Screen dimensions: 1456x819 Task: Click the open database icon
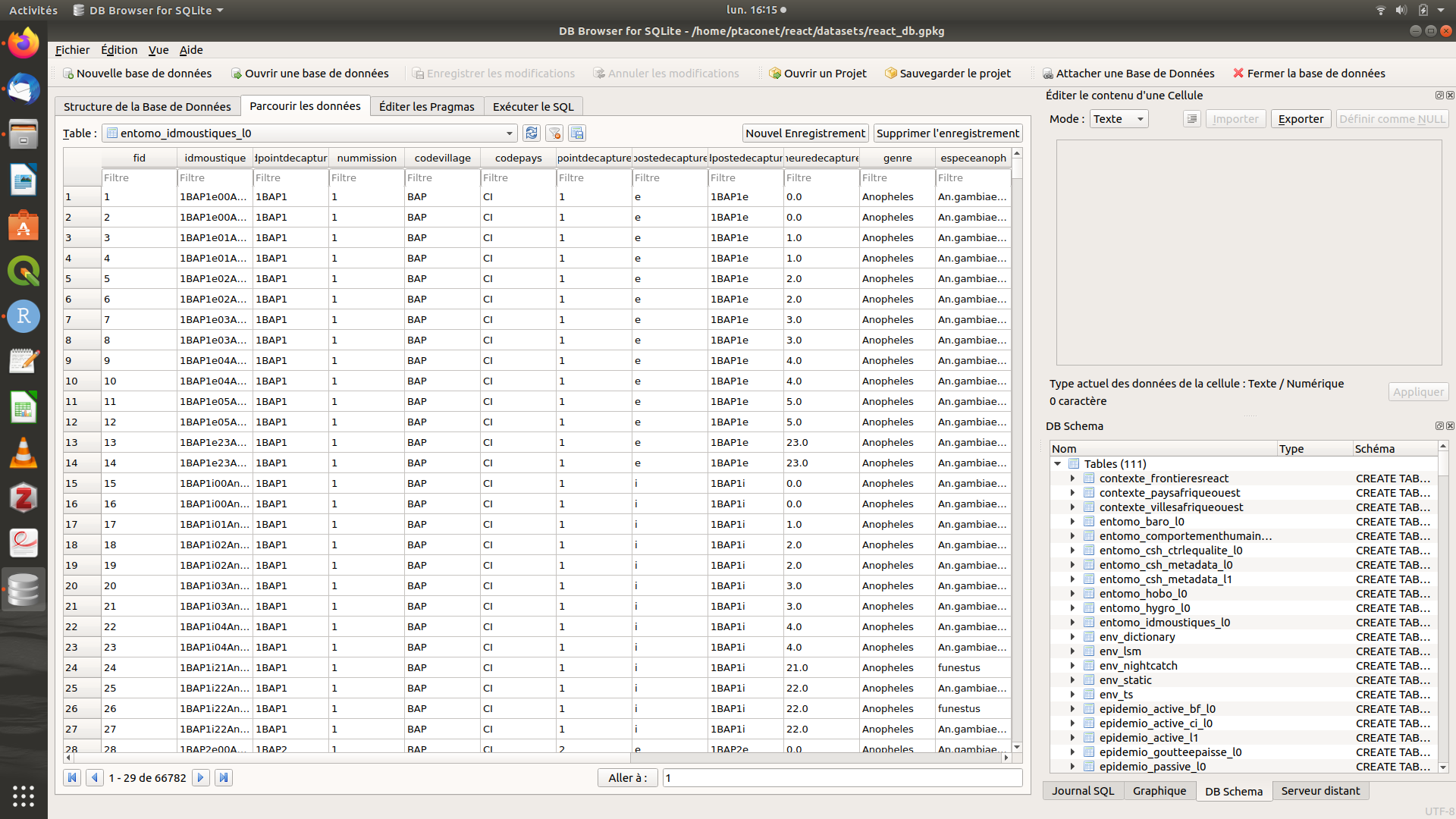tap(237, 73)
